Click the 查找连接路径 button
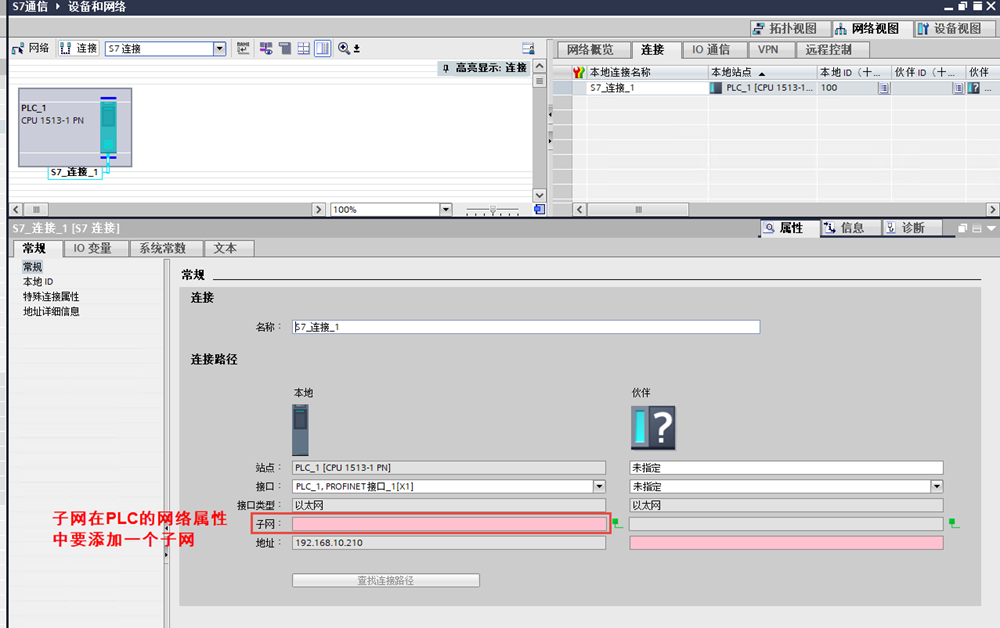The height and width of the screenshot is (628, 1000). click(385, 581)
